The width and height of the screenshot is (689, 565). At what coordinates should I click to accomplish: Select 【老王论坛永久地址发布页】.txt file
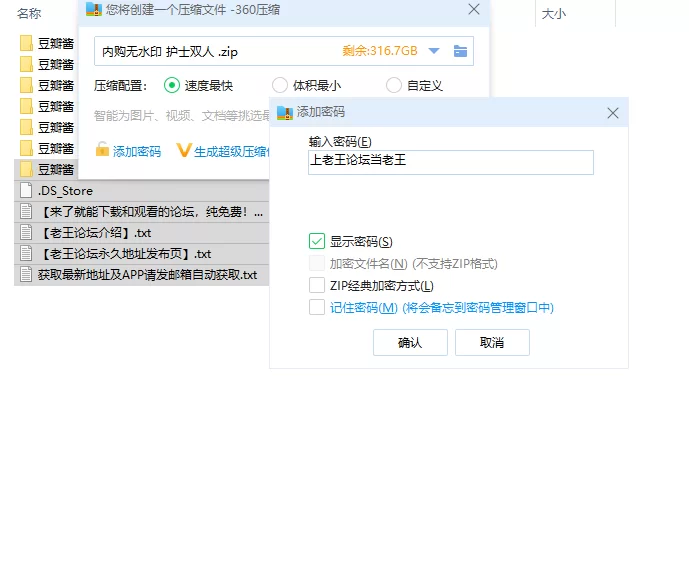click(x=141, y=254)
